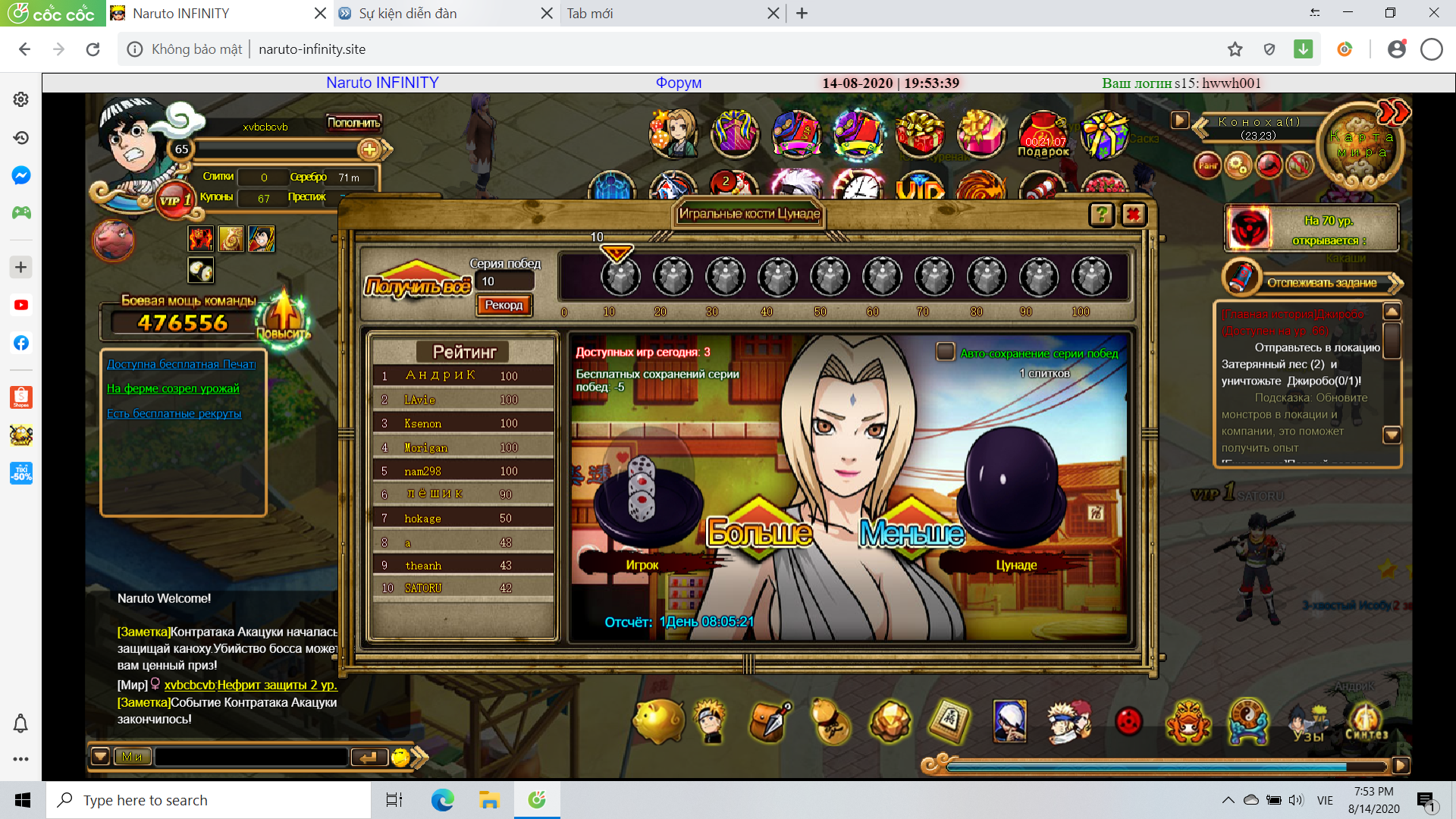The image size is (1456, 819).
Task: Click the chat message input field
Action: pos(251,756)
